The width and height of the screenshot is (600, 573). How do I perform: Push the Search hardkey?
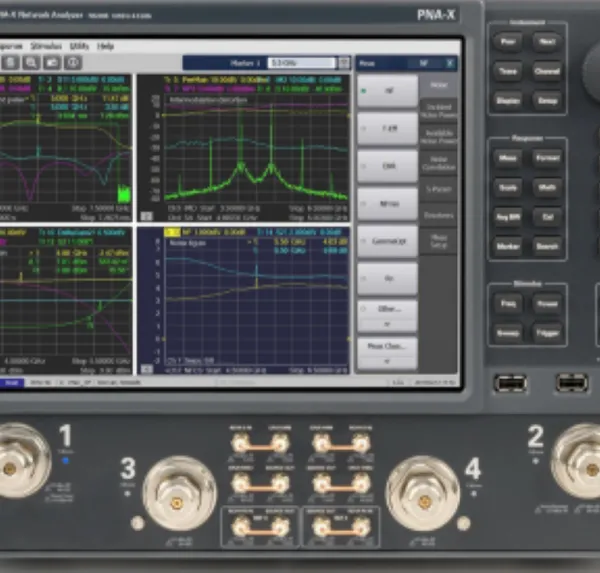[547, 246]
